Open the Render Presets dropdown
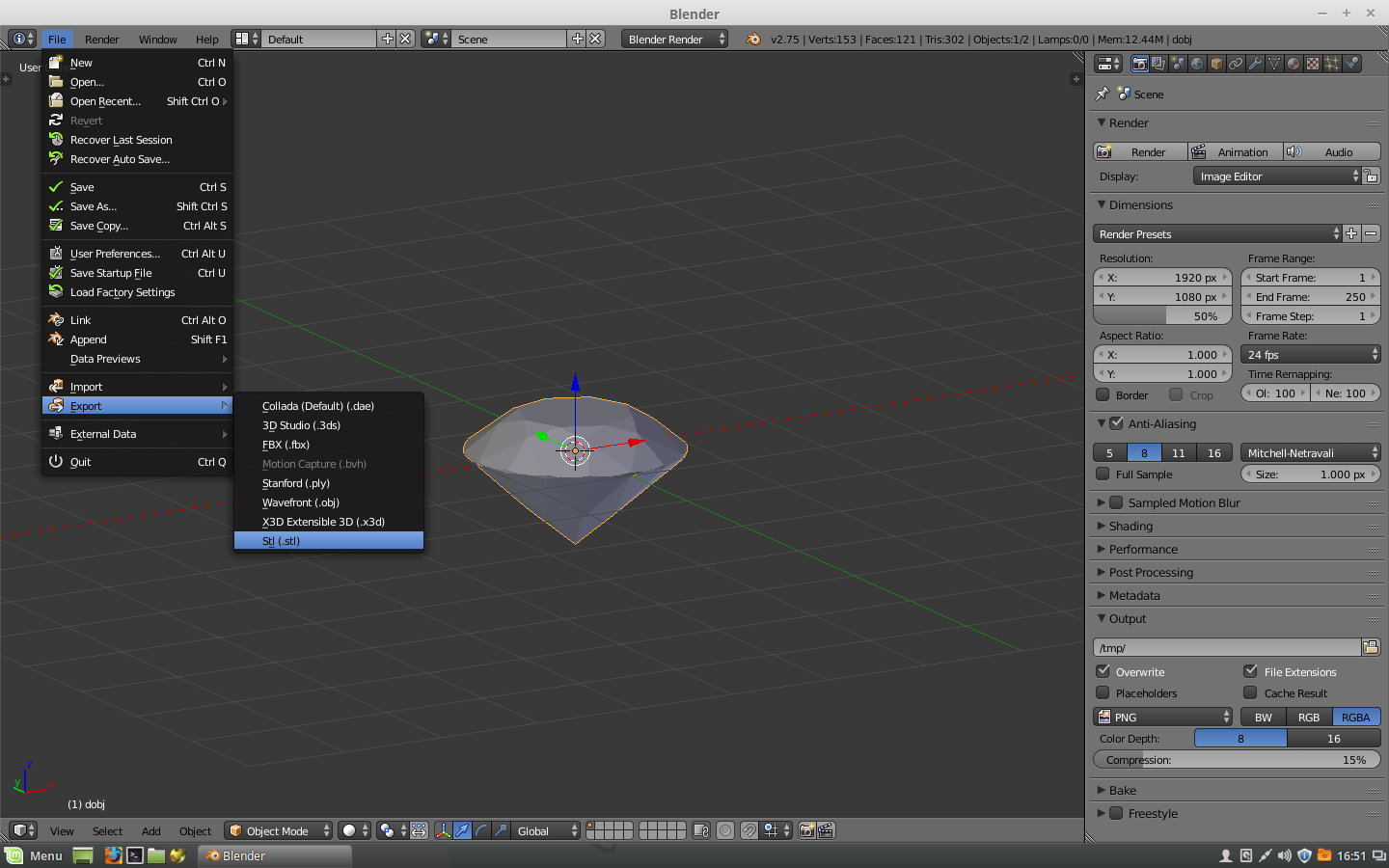 click(x=1217, y=233)
